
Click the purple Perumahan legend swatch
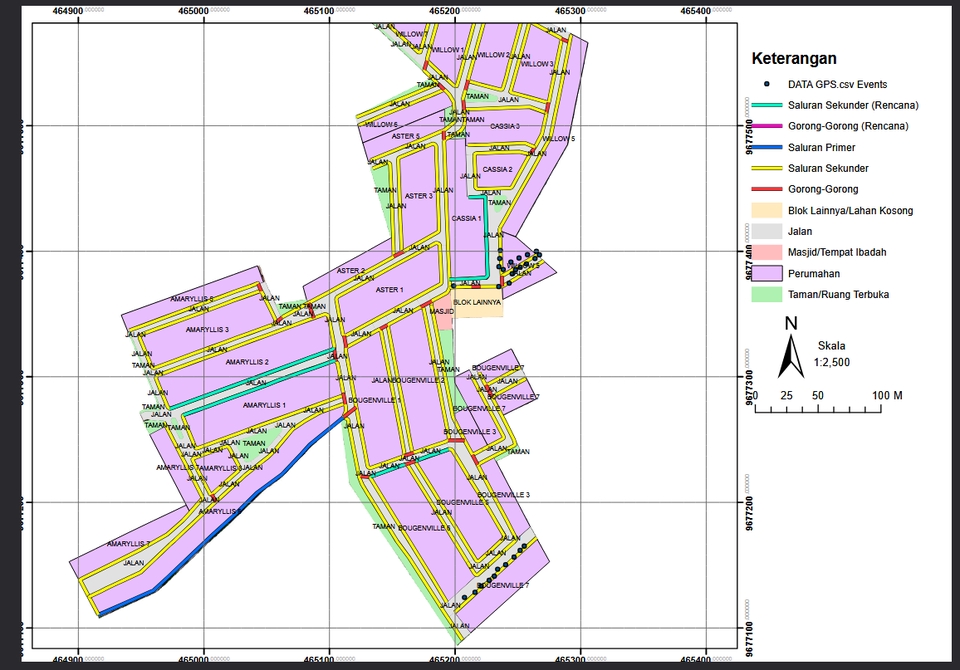click(x=766, y=273)
